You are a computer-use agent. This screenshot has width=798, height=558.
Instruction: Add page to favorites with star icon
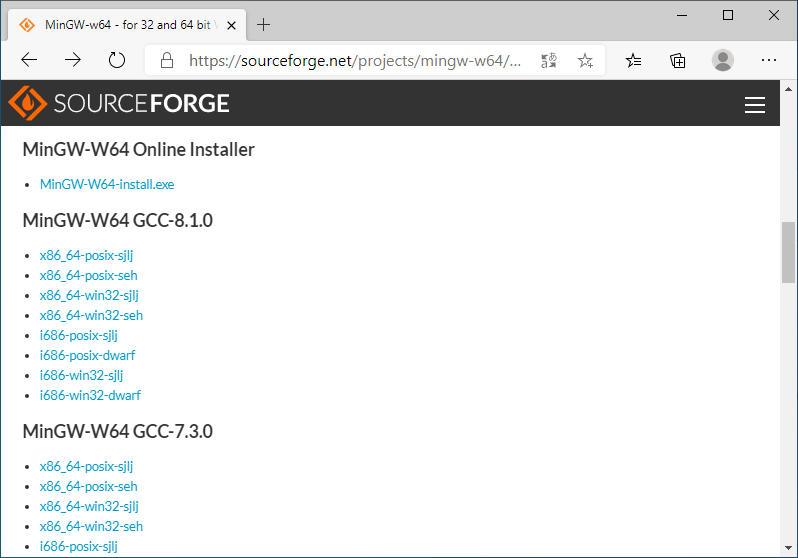[585, 61]
